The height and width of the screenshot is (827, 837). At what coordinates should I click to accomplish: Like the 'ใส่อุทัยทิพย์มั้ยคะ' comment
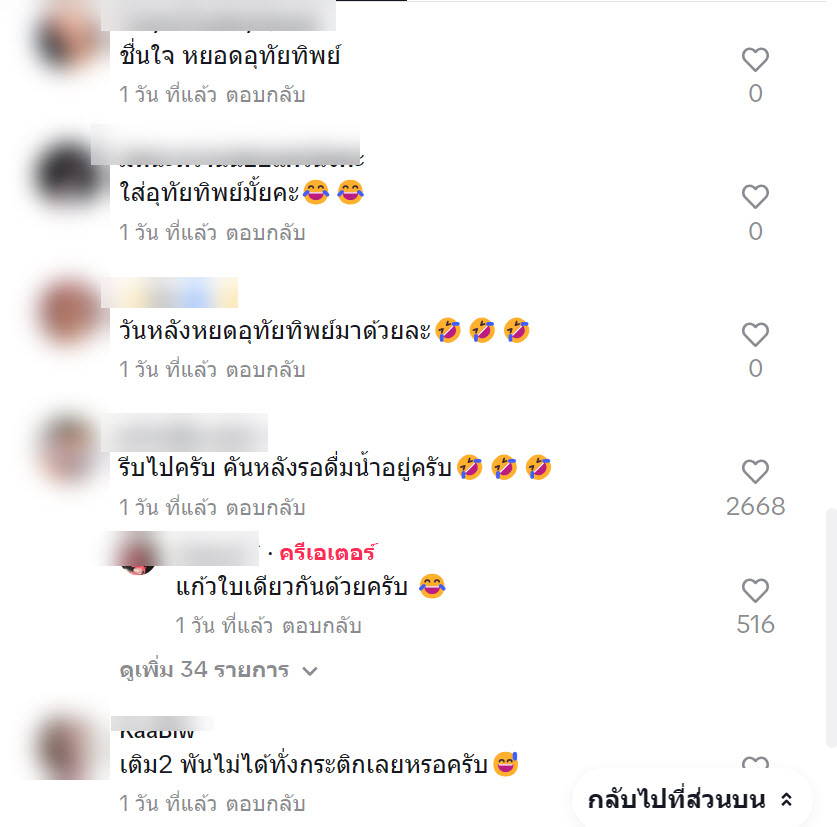(755, 196)
